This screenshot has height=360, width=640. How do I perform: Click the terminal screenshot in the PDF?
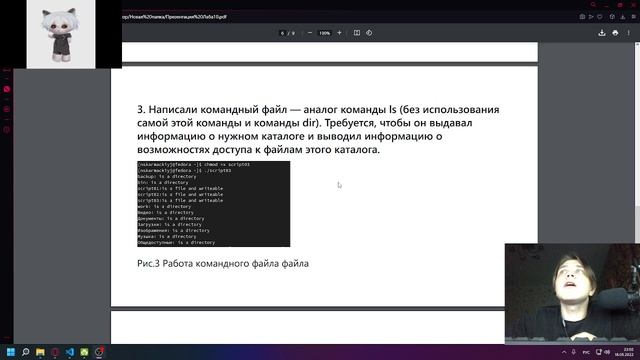tap(213, 204)
